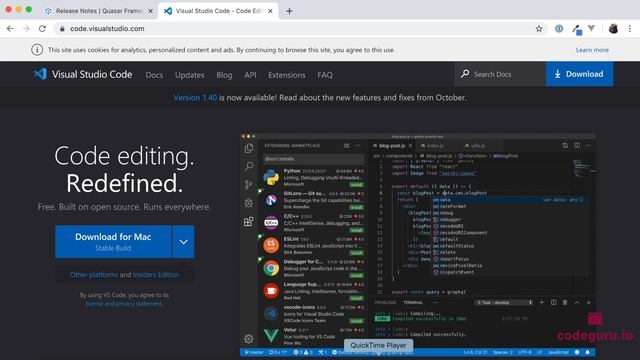640x360 pixels.
Task: Click the VS Code logo in header
Action: click(x=40, y=74)
